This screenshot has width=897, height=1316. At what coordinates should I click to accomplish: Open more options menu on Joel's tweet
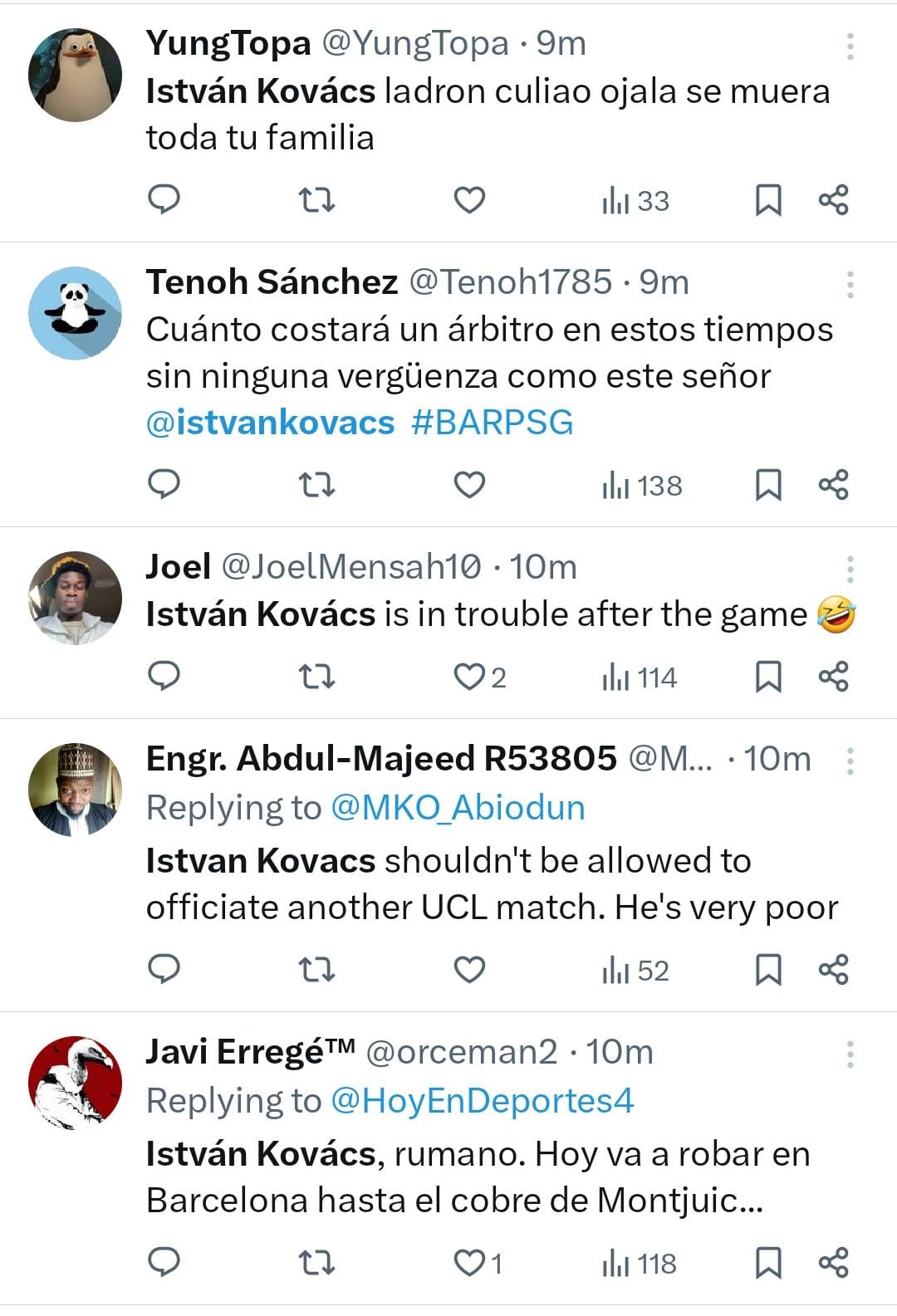click(850, 570)
